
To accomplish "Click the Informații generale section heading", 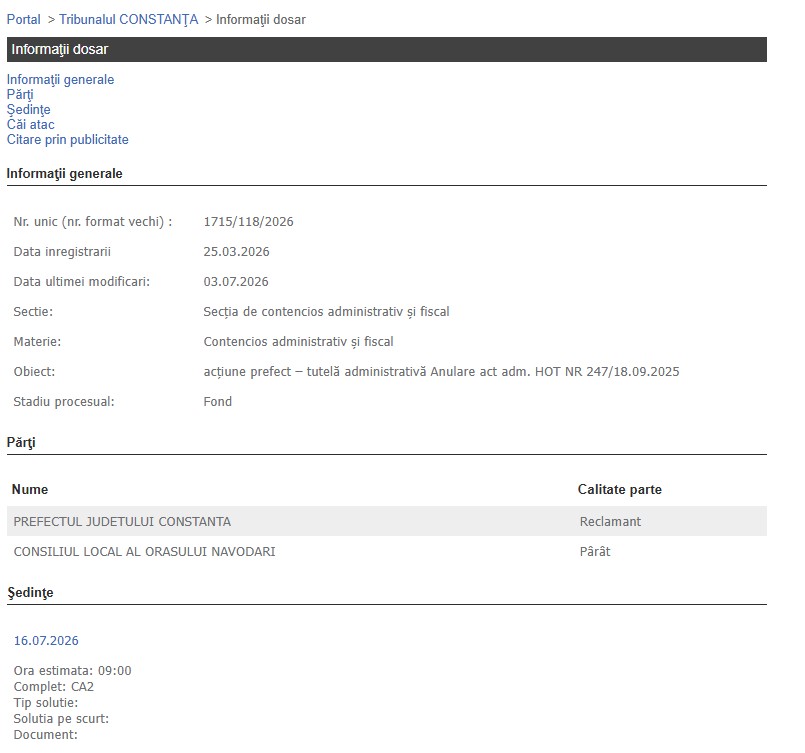I will click(x=64, y=173).
